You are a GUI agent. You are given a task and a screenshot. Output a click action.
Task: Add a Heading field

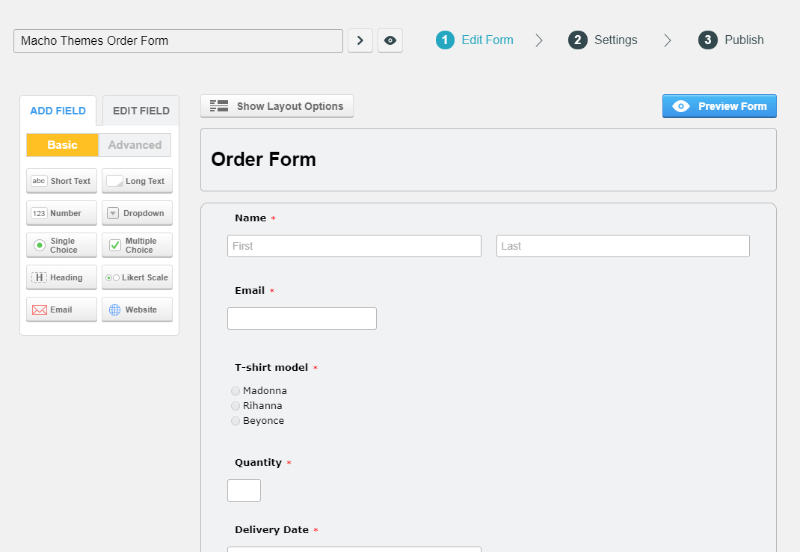tap(61, 278)
